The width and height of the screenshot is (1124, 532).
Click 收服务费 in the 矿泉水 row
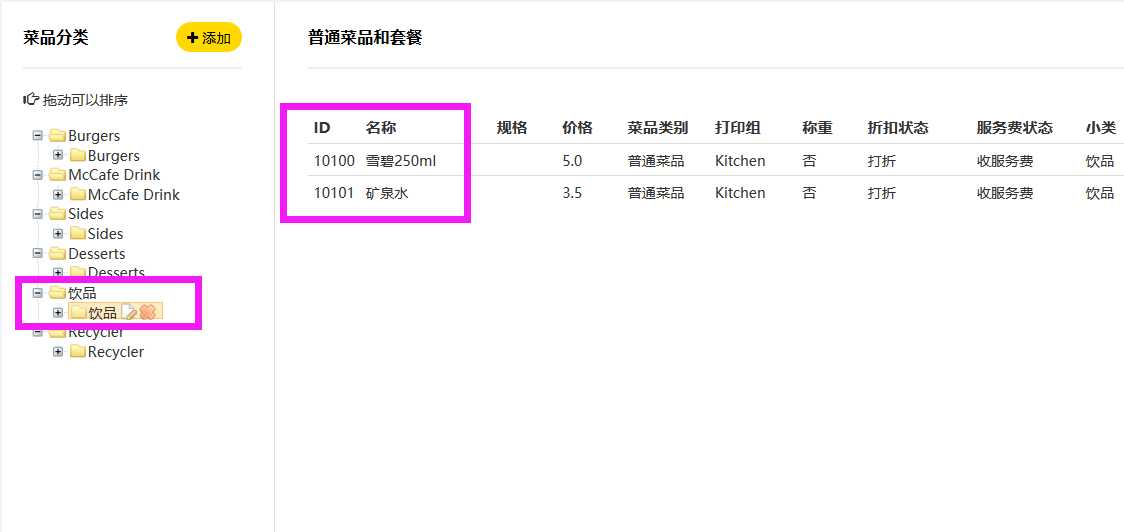pyautogui.click(x=1005, y=193)
